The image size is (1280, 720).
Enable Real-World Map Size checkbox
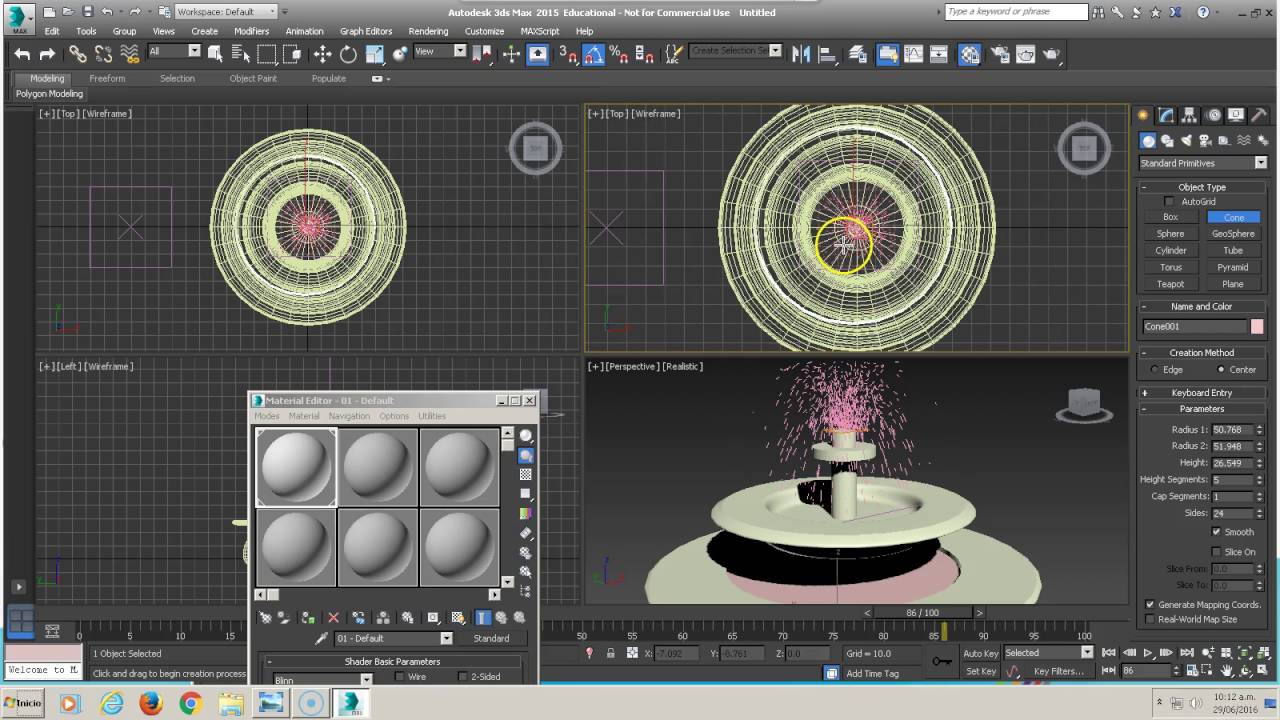pyautogui.click(x=1150, y=619)
